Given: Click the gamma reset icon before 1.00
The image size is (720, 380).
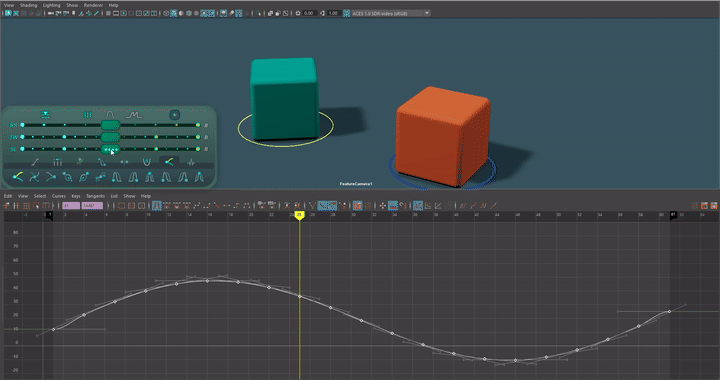Looking at the screenshot, I should [322, 13].
